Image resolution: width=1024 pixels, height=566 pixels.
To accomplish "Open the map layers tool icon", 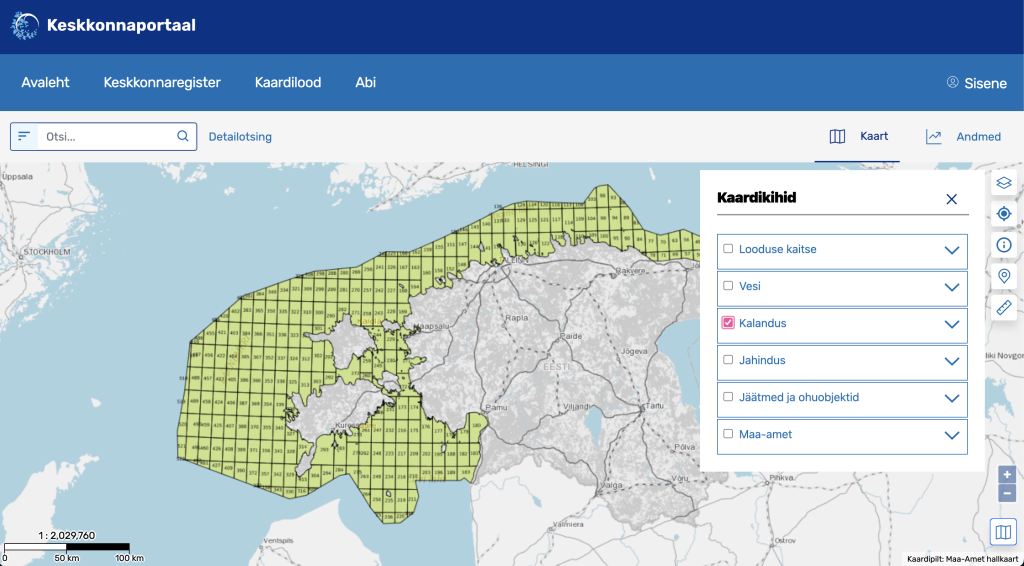I will tap(1004, 183).
